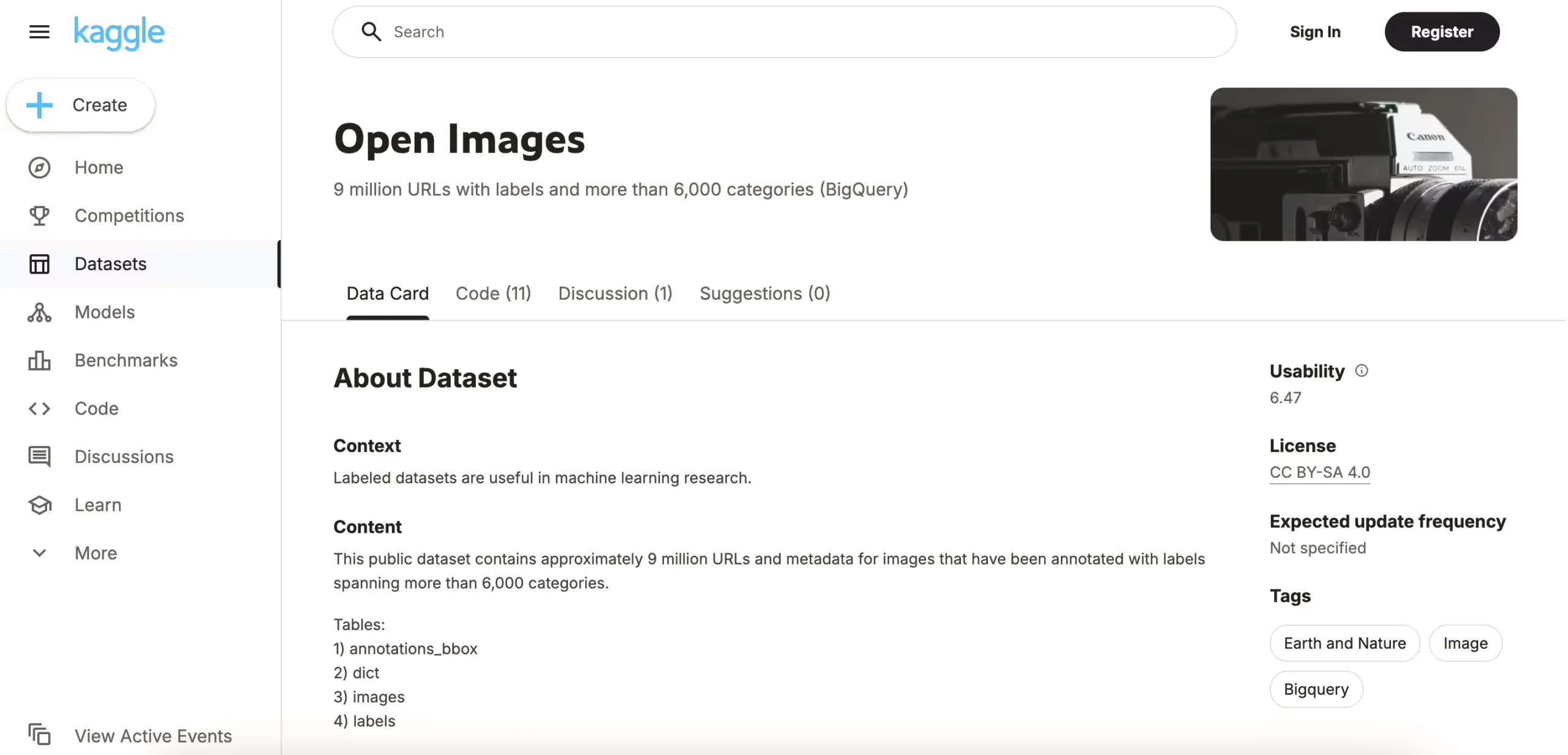1568x755 pixels.
Task: Click the Discussions message icon
Action: [39, 457]
